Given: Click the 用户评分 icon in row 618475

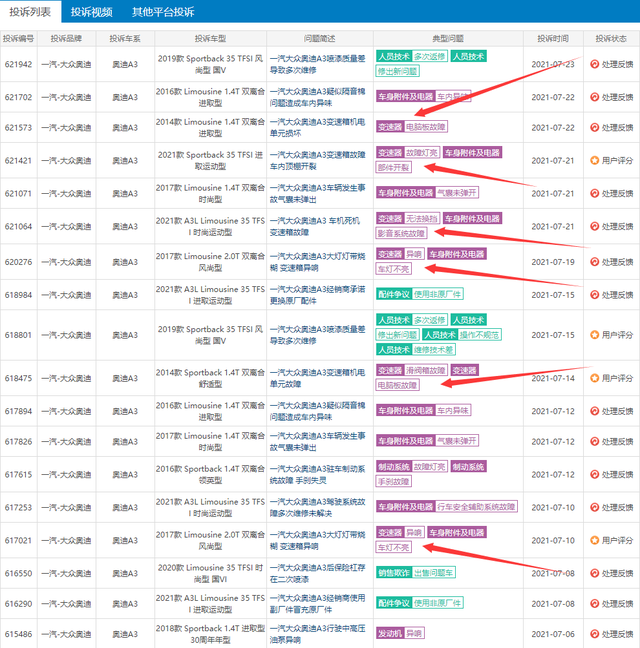Looking at the screenshot, I should pyautogui.click(x=594, y=378).
